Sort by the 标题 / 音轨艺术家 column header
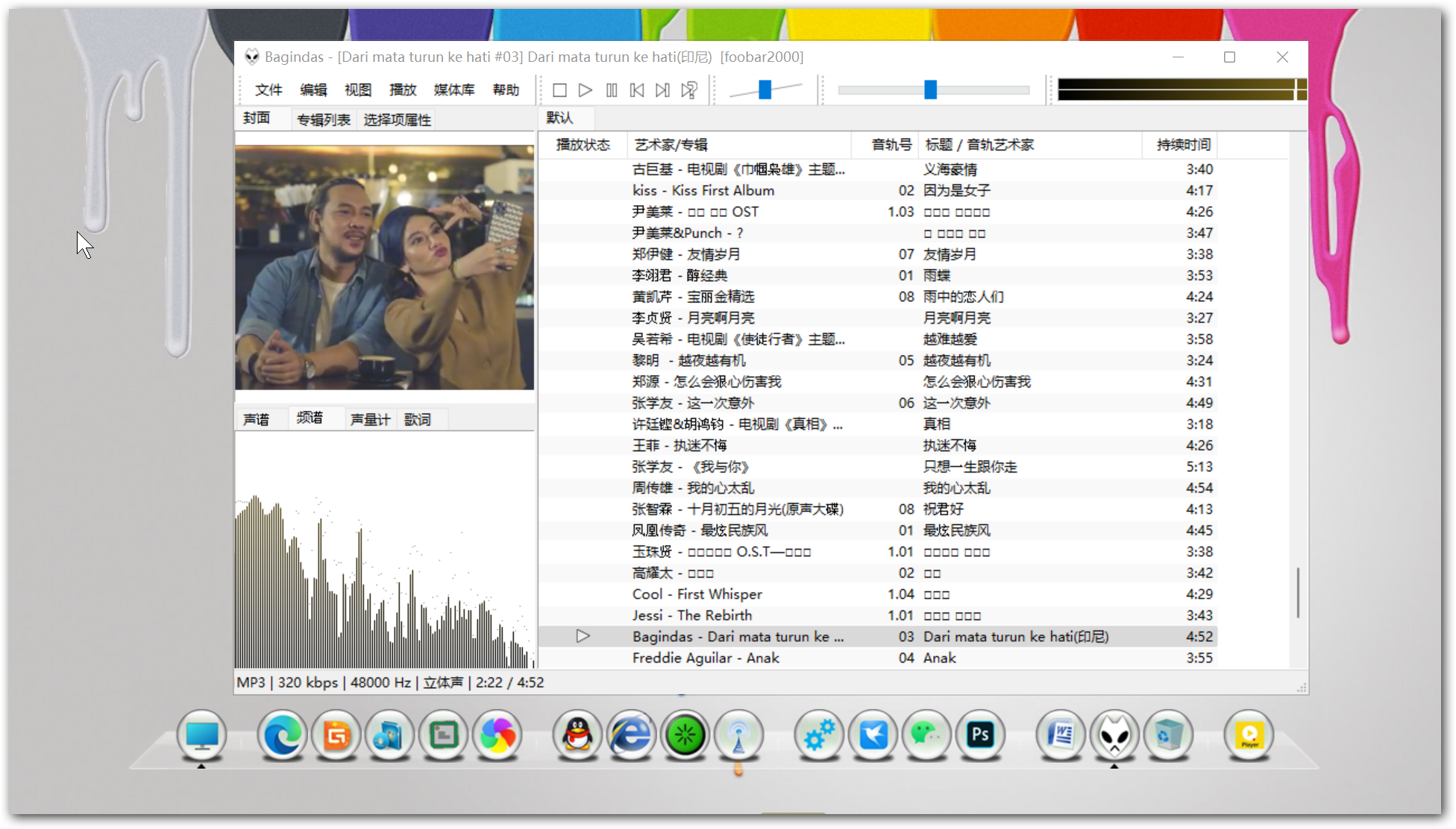This screenshot has height=829, width=1456. click(x=1029, y=145)
